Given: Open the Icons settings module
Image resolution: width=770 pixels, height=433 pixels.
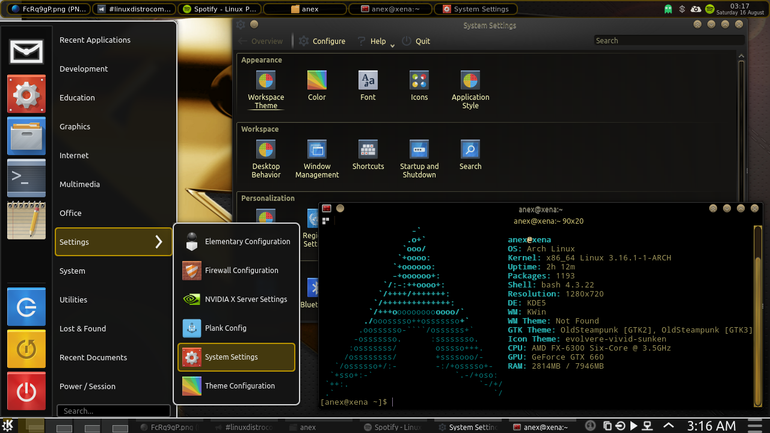Looking at the screenshot, I should coord(419,86).
